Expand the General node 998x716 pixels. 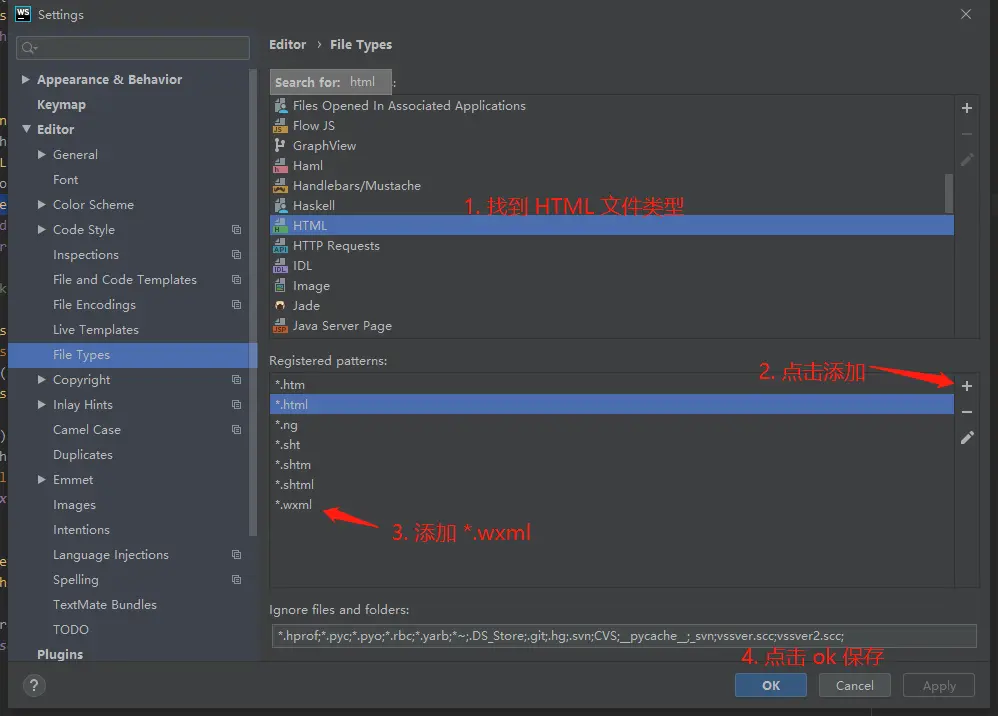tap(41, 155)
